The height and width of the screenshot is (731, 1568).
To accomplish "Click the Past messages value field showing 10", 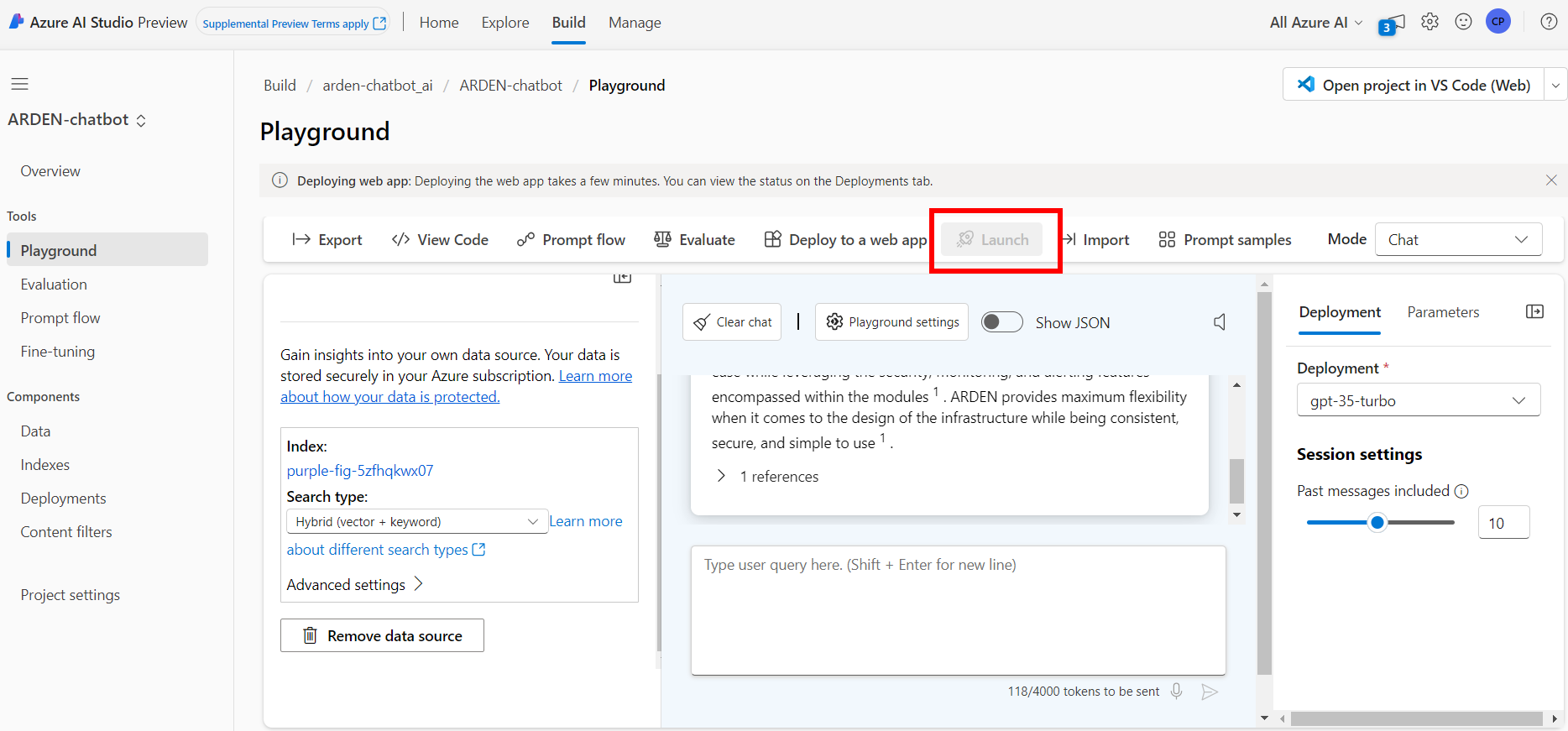I will pos(1503,523).
